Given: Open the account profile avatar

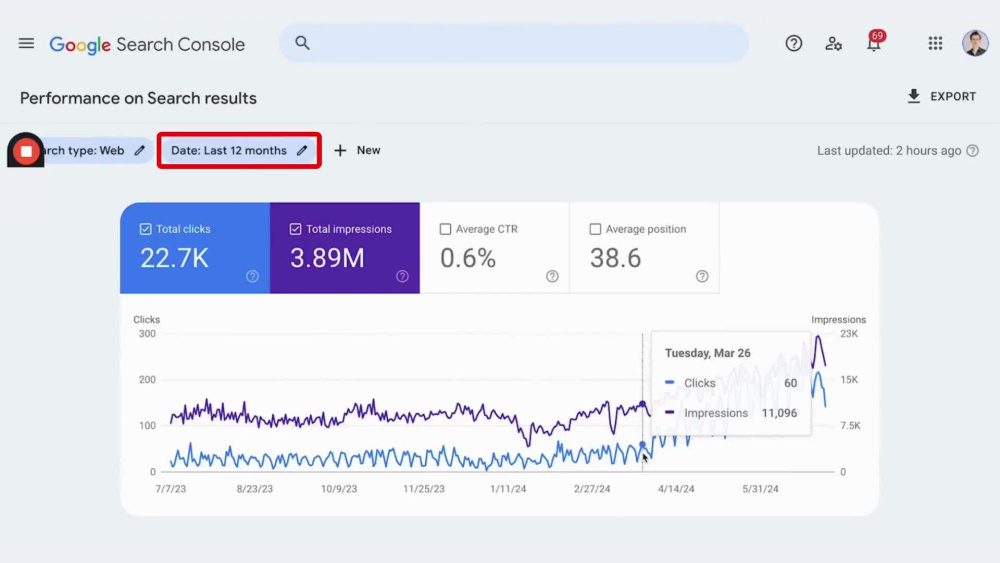Looking at the screenshot, I should tap(974, 43).
